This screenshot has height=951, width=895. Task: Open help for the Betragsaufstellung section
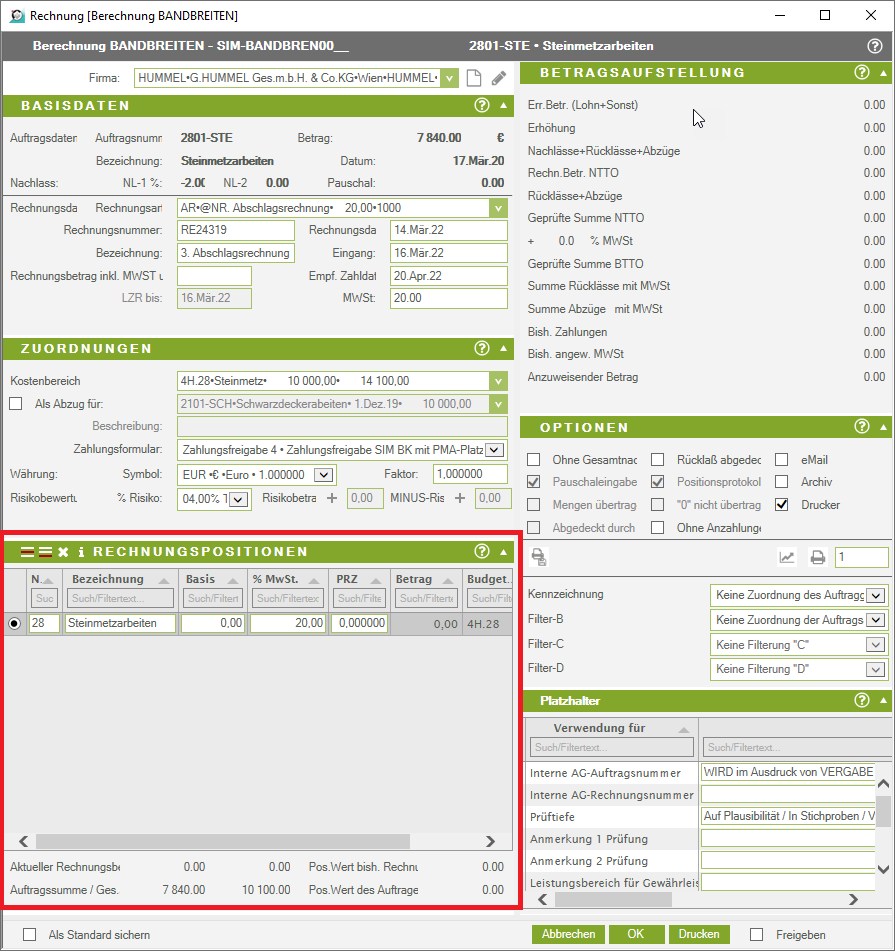pos(862,72)
